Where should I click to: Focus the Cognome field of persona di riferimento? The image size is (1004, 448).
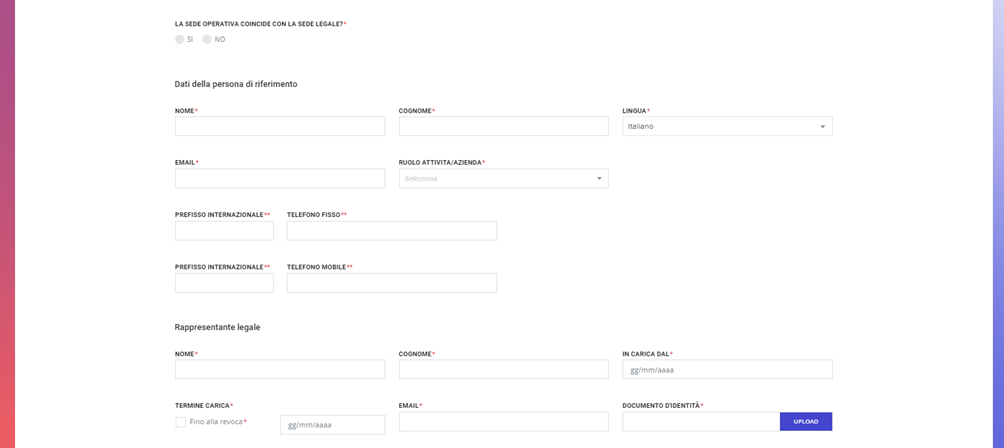(x=503, y=126)
